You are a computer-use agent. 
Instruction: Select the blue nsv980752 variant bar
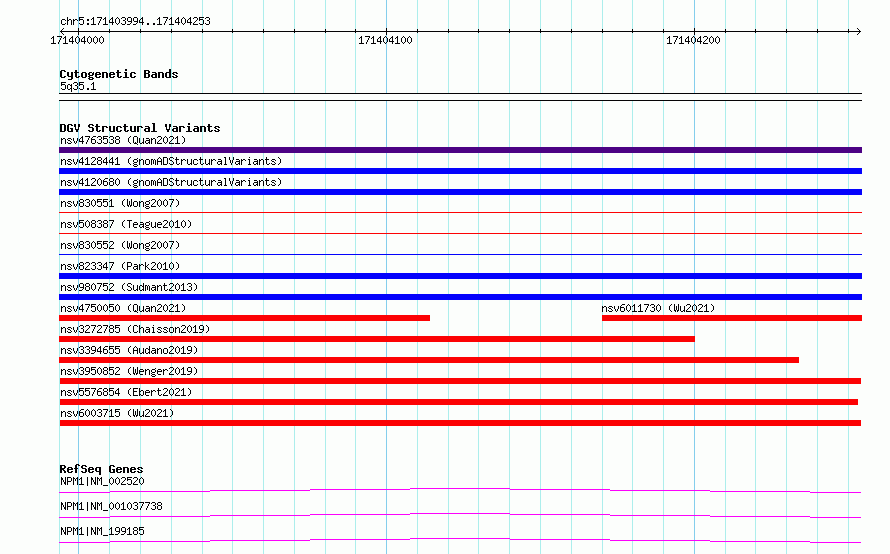click(x=460, y=297)
